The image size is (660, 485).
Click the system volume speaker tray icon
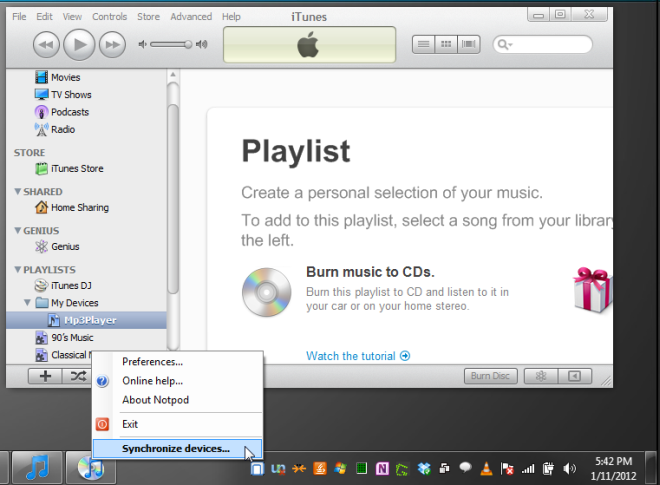(569, 469)
